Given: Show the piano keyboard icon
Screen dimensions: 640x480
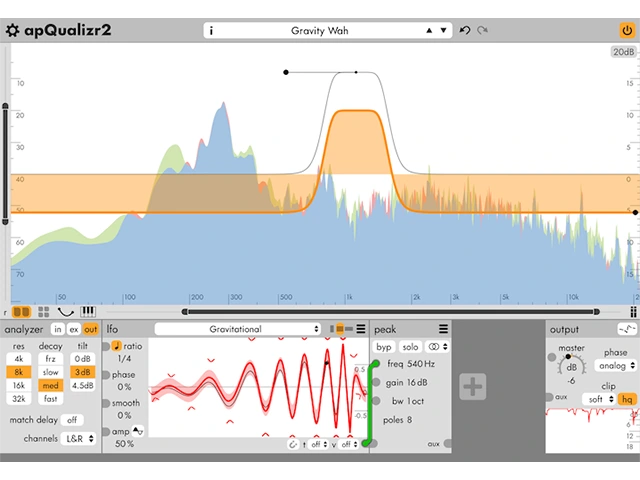Looking at the screenshot, I should tap(88, 312).
